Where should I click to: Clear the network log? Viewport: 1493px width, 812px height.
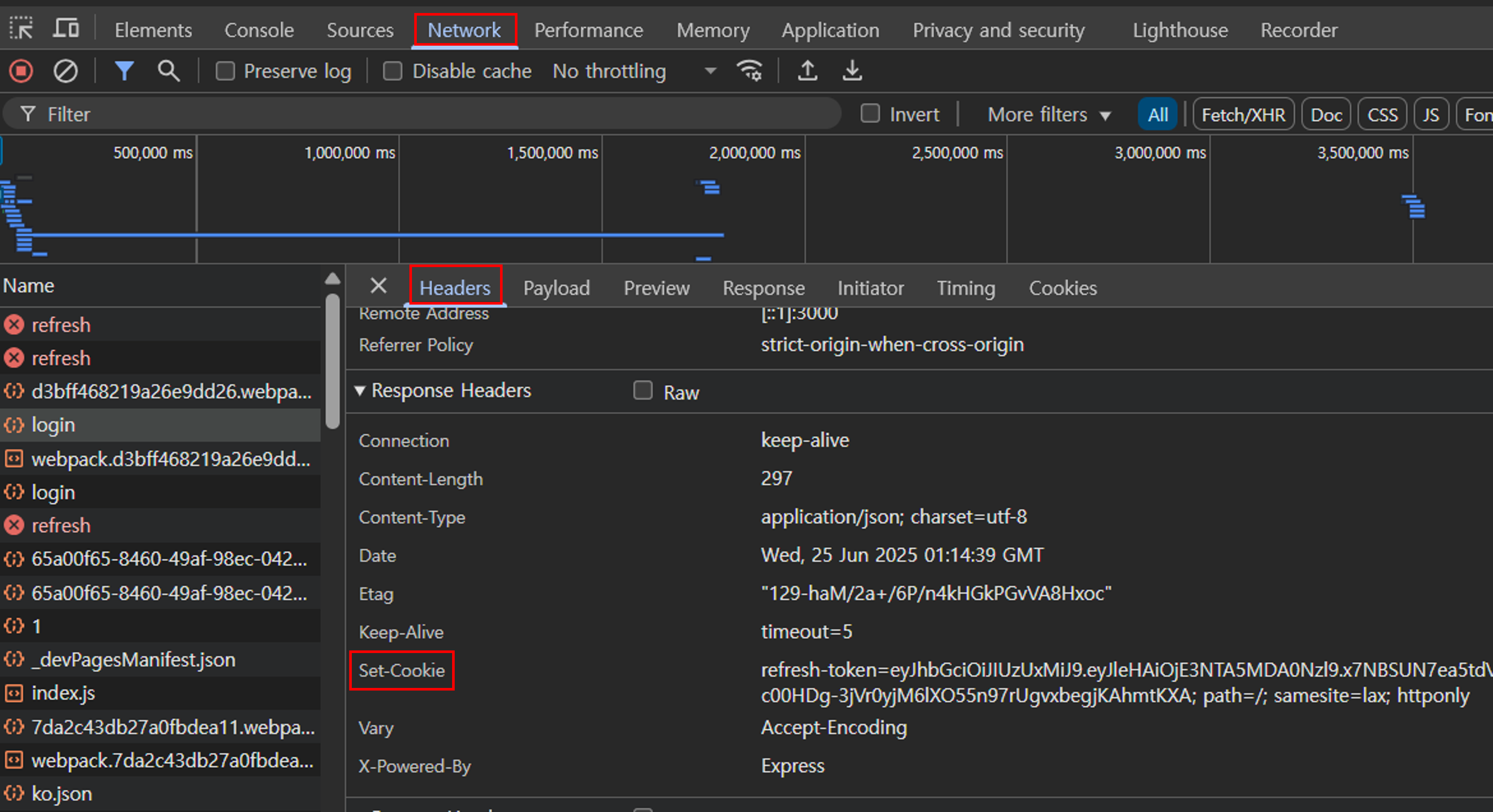tap(65, 71)
